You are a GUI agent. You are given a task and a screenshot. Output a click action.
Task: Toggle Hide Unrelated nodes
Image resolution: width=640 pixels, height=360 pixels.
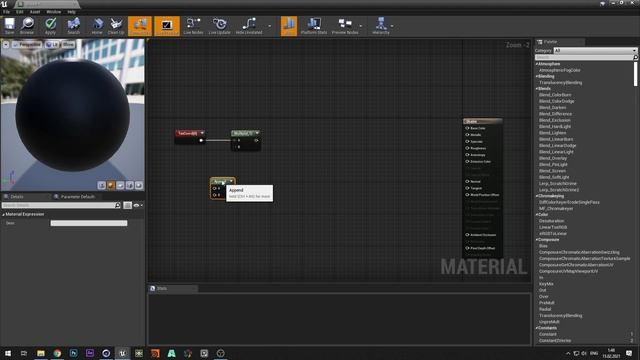coord(249,26)
